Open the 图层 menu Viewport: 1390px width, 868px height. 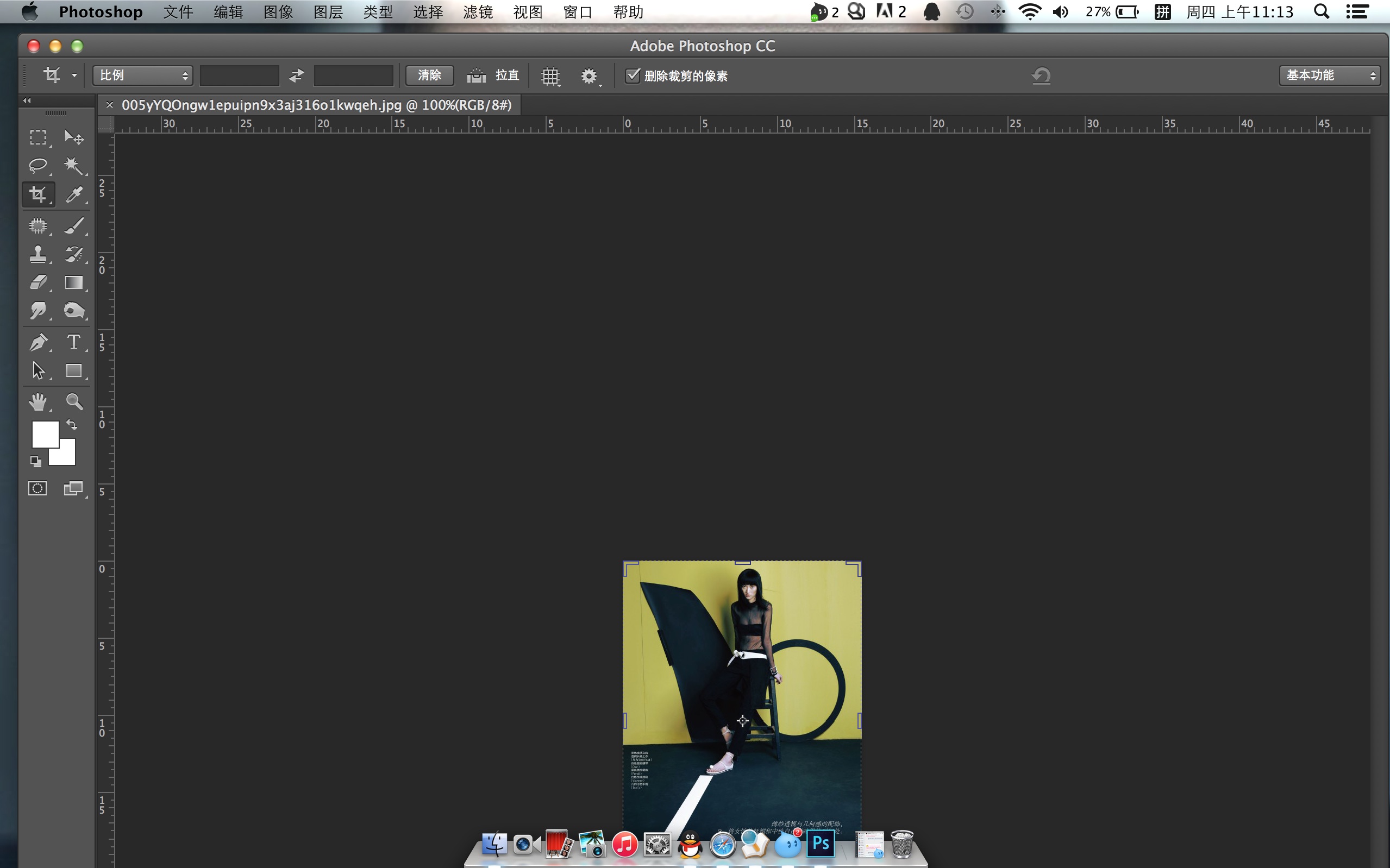(328, 12)
